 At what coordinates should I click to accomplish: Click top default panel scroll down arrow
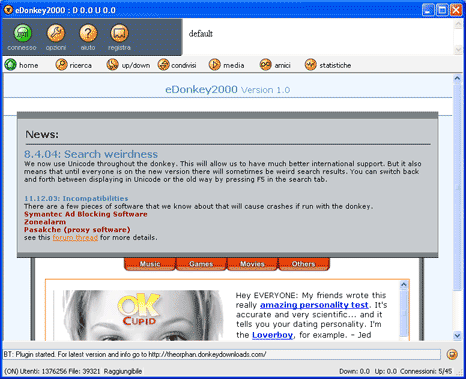pos(458,50)
